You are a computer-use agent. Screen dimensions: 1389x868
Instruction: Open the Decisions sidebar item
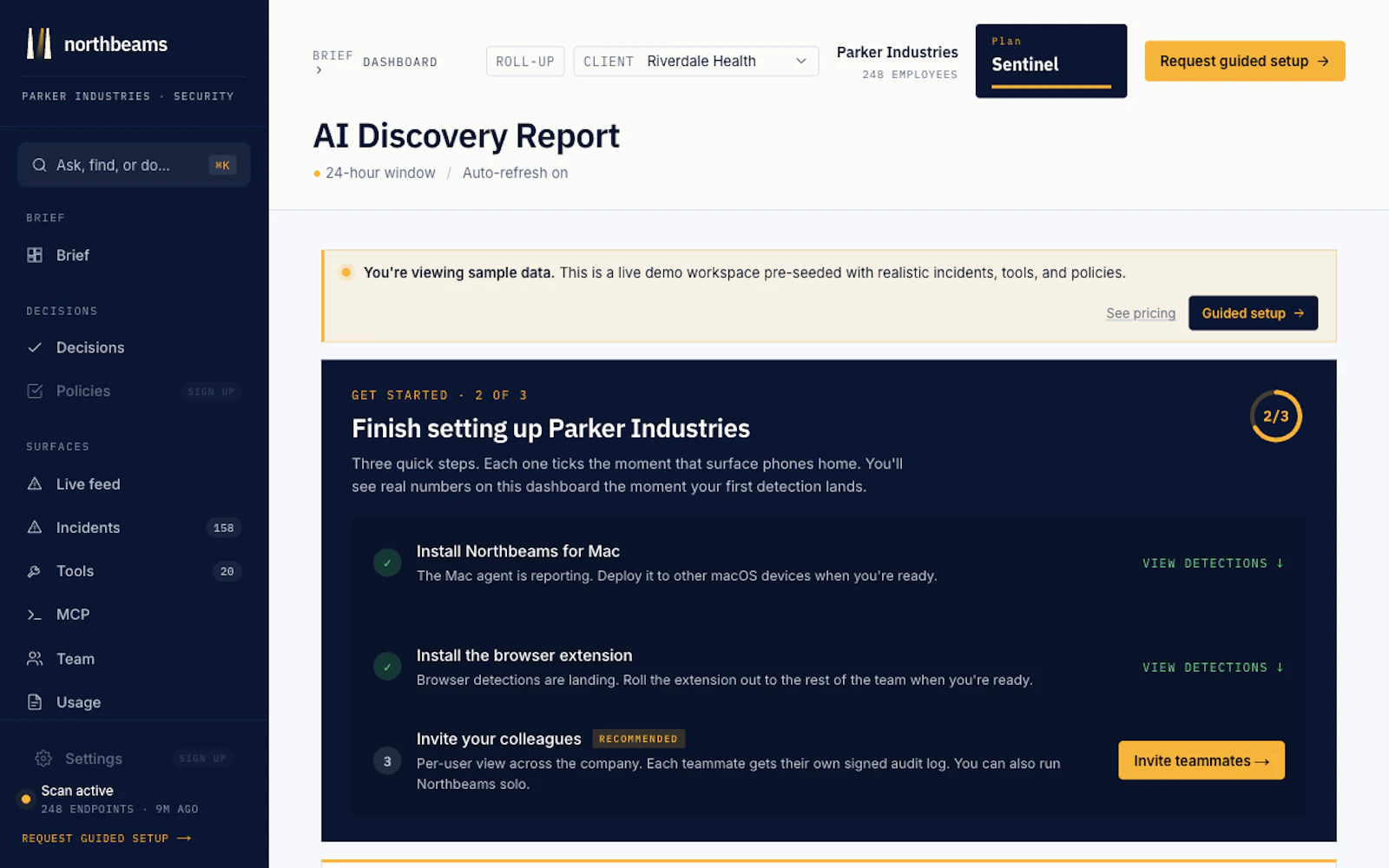tap(134, 347)
